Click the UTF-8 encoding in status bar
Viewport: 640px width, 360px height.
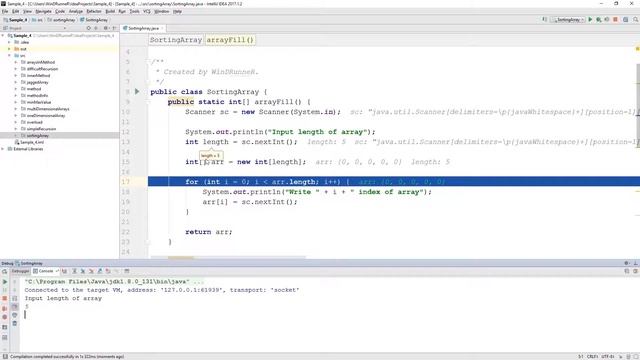coord(607,357)
